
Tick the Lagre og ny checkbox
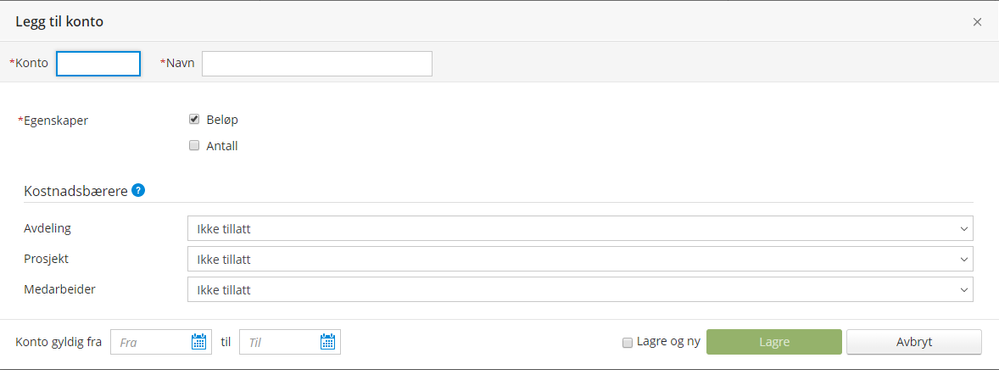click(x=628, y=343)
